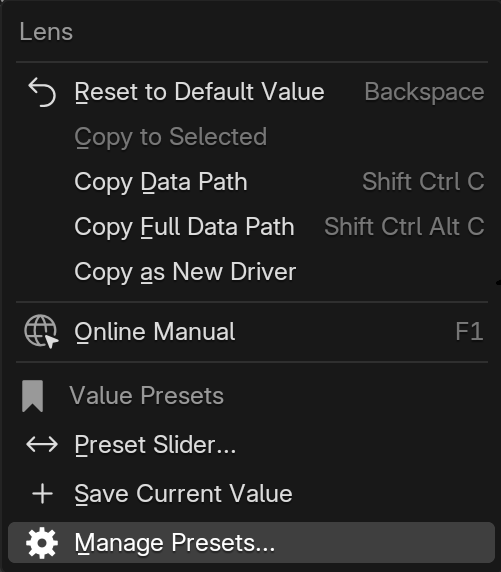Click the Online Manual globe icon
Image resolution: width=501 pixels, height=572 pixels.
(x=41, y=331)
